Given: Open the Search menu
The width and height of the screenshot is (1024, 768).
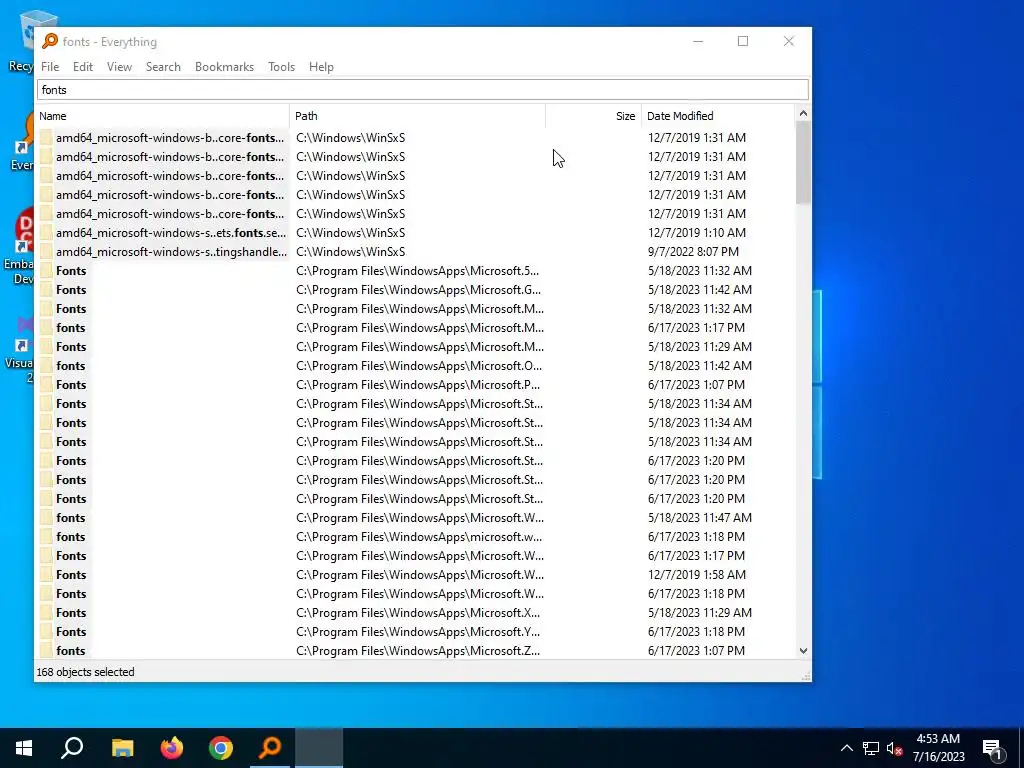Looking at the screenshot, I should (x=163, y=67).
